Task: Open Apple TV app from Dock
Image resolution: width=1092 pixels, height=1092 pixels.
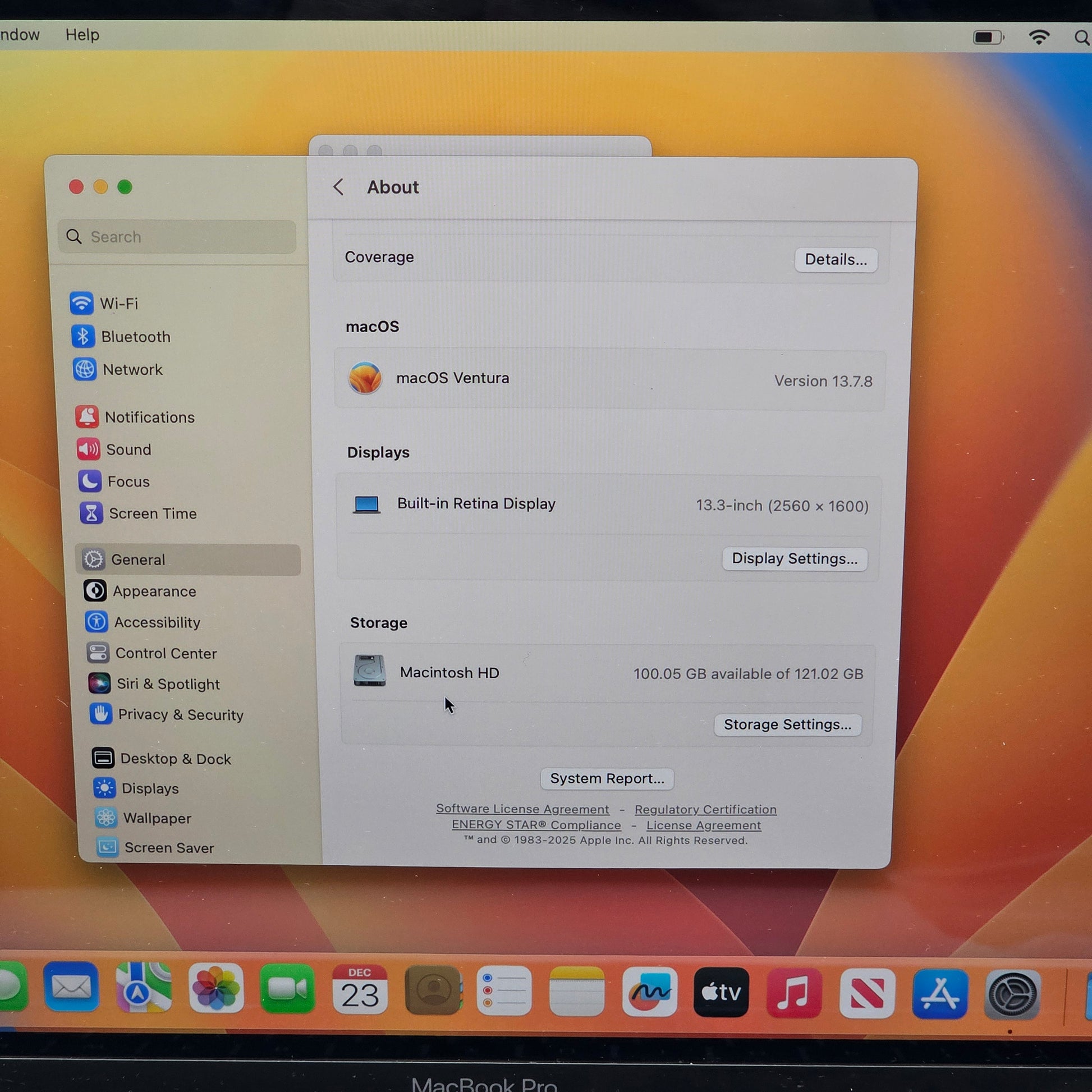Action: coord(721,992)
